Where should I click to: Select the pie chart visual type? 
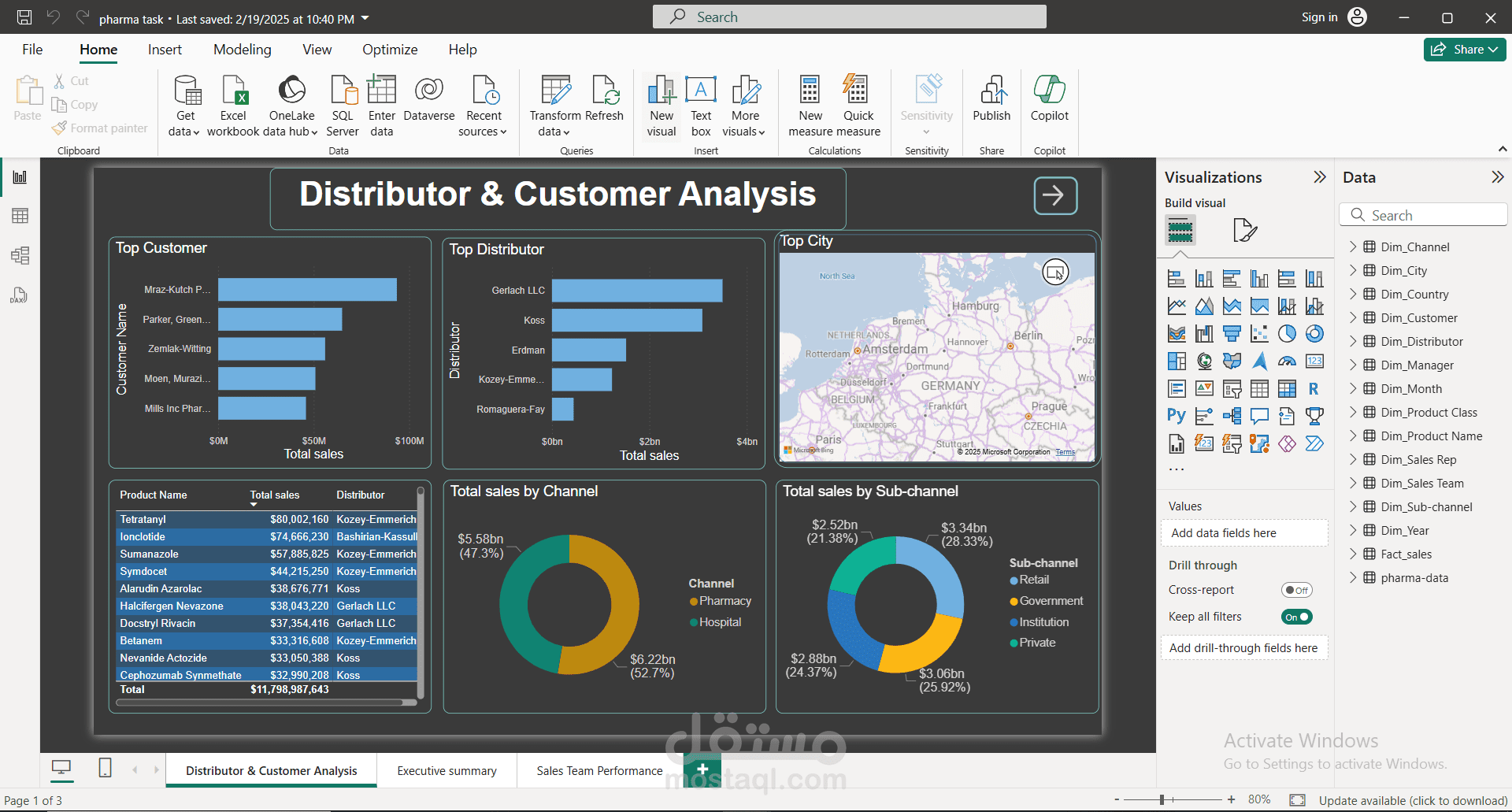1287,334
